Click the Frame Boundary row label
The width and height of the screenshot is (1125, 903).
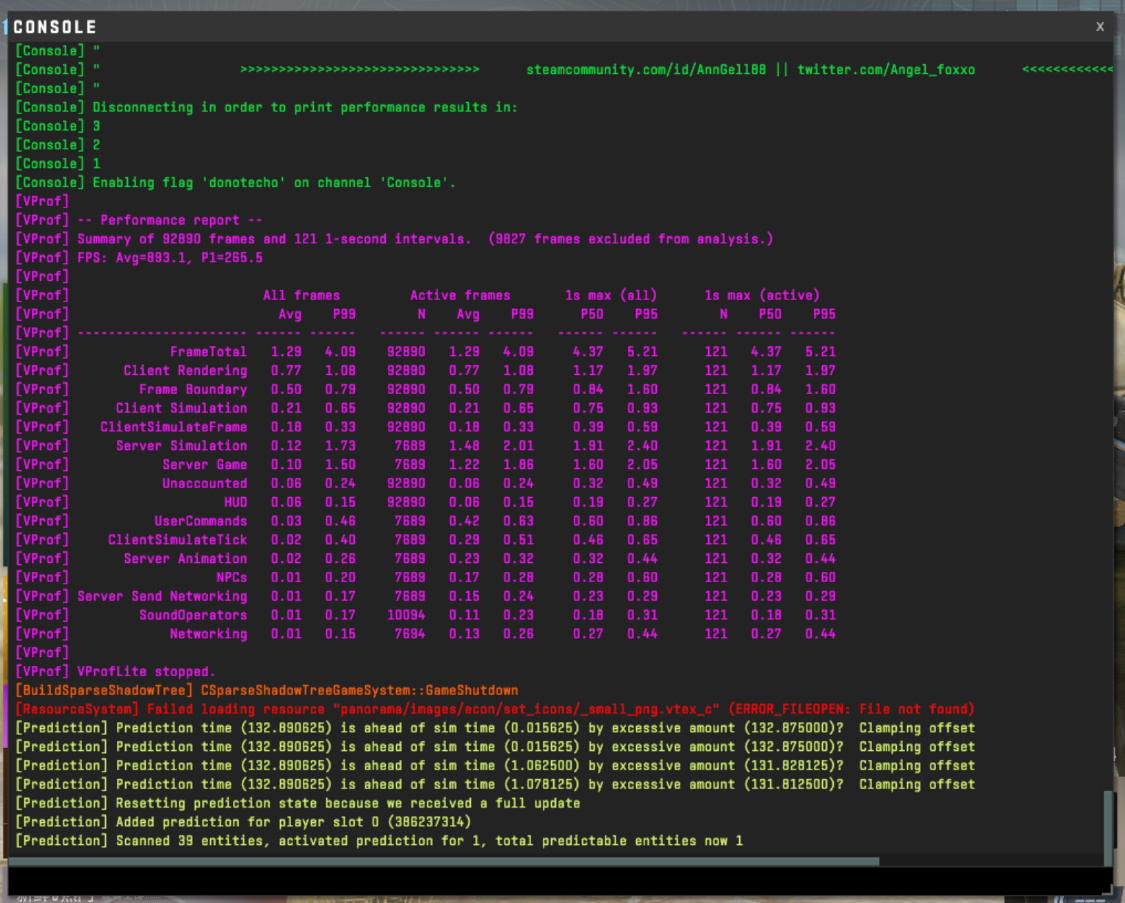(193, 389)
